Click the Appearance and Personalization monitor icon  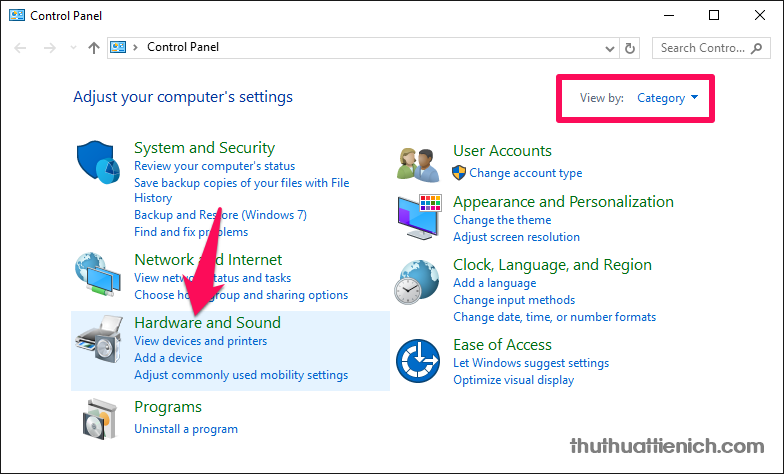418,214
